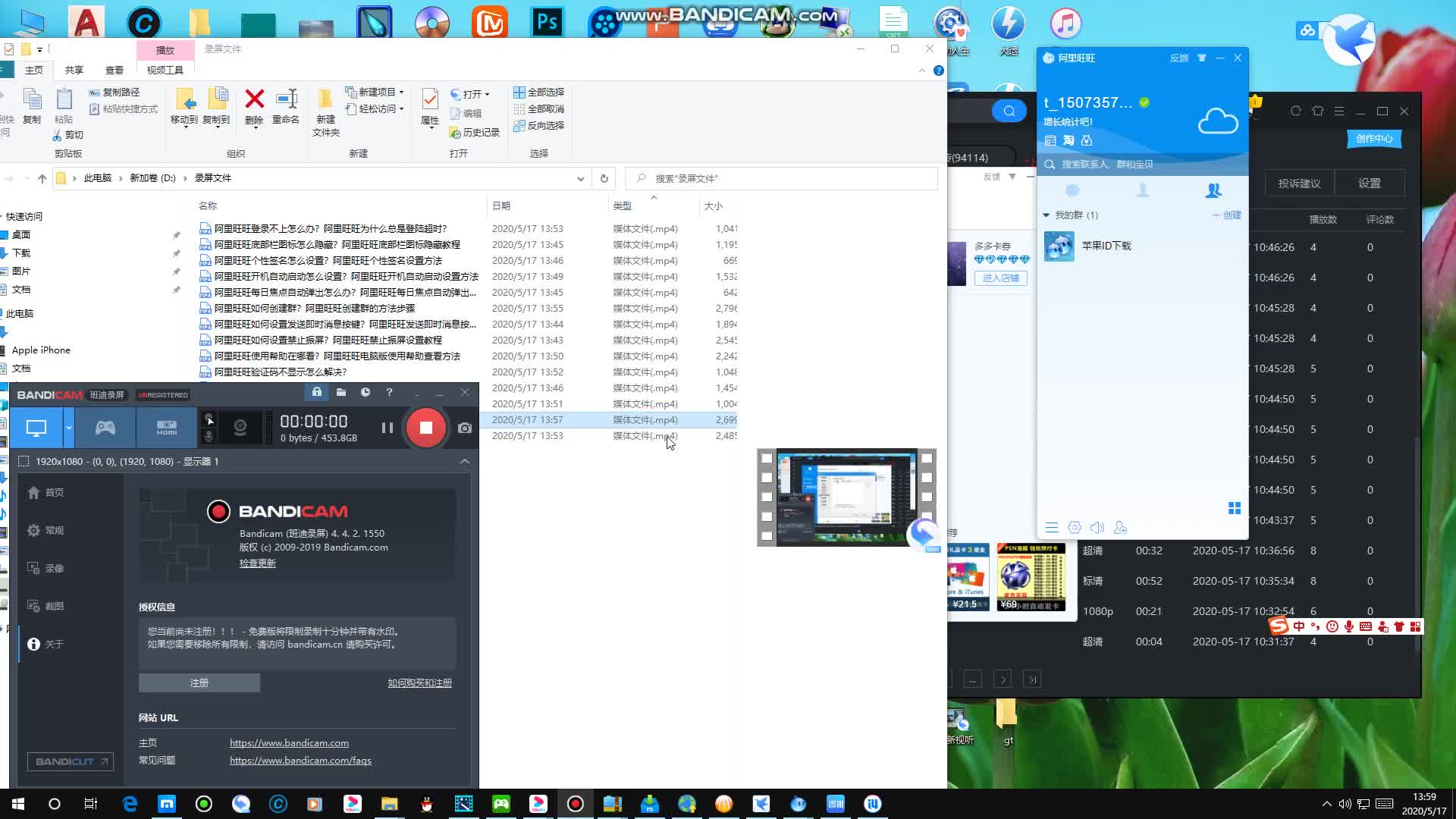Click the 注册 button in Bandicam

199,682
